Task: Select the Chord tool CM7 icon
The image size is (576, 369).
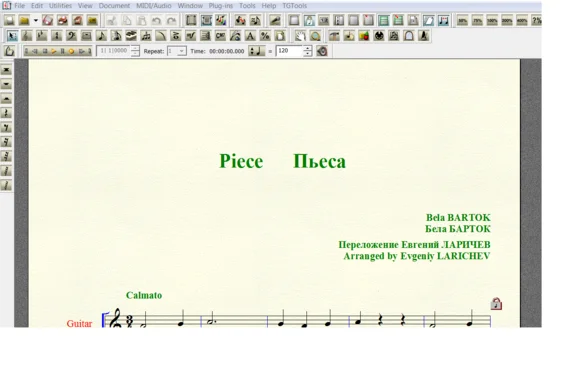Action: 220,36
